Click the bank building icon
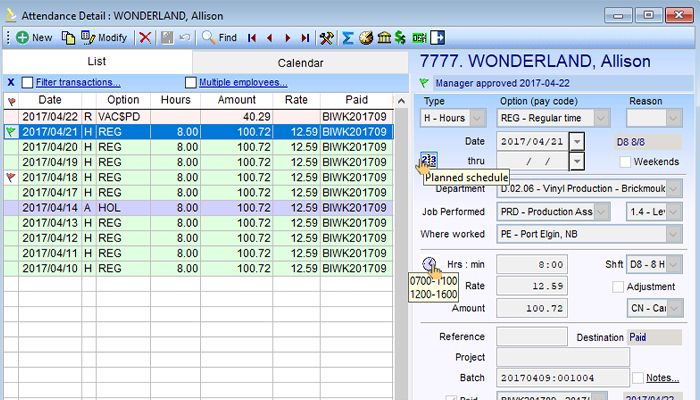 tap(382, 37)
